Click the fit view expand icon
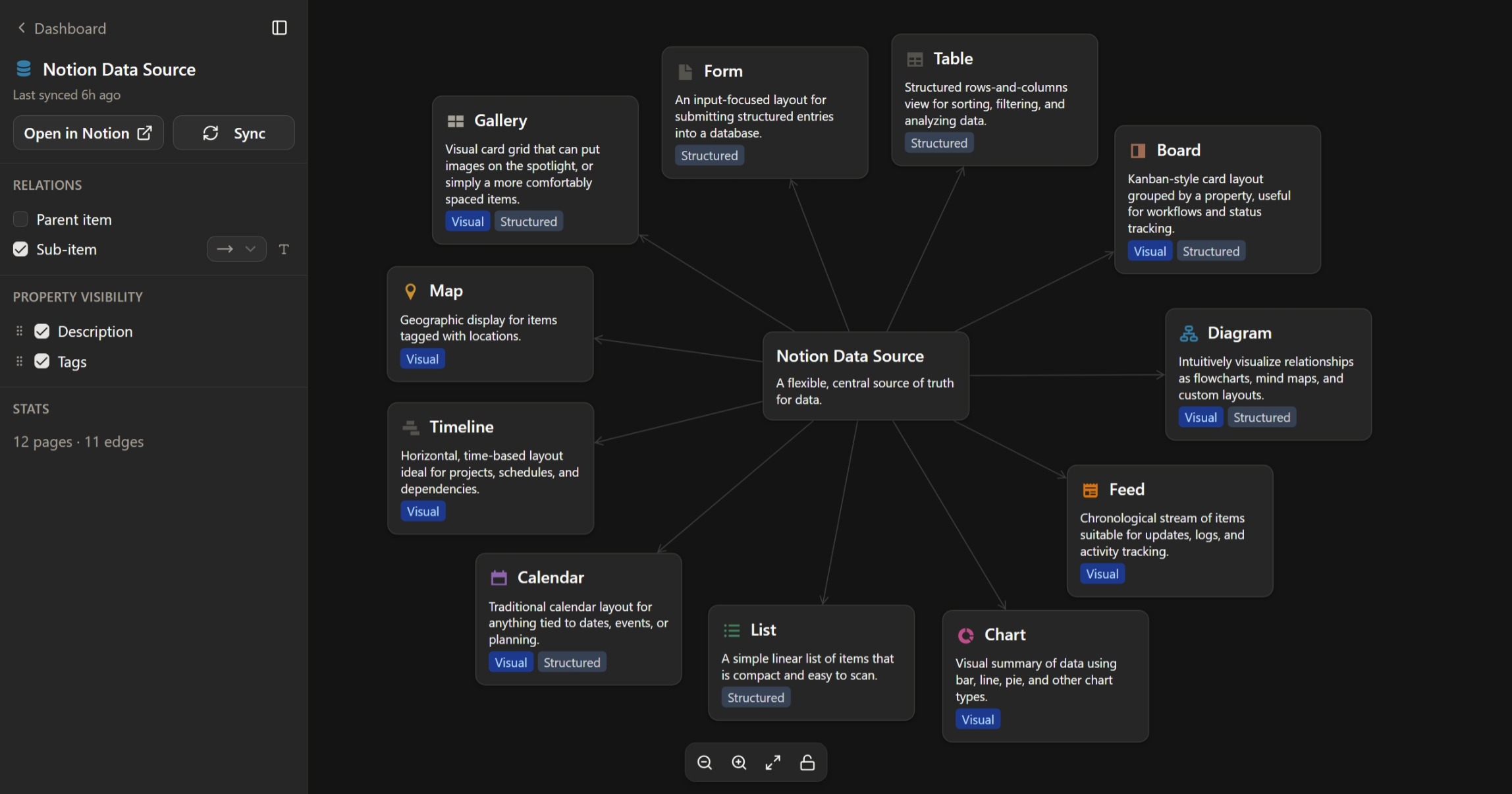 click(x=773, y=762)
